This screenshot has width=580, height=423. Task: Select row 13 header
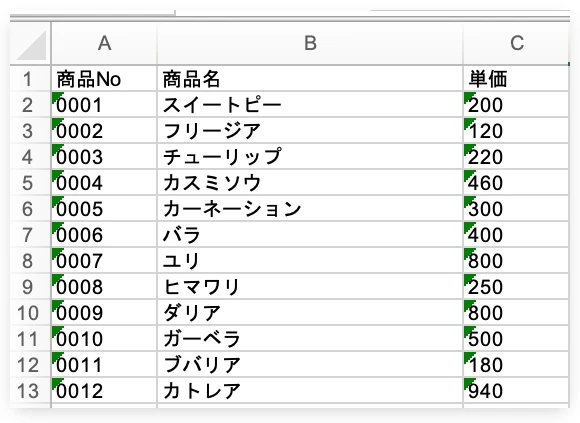[30, 390]
